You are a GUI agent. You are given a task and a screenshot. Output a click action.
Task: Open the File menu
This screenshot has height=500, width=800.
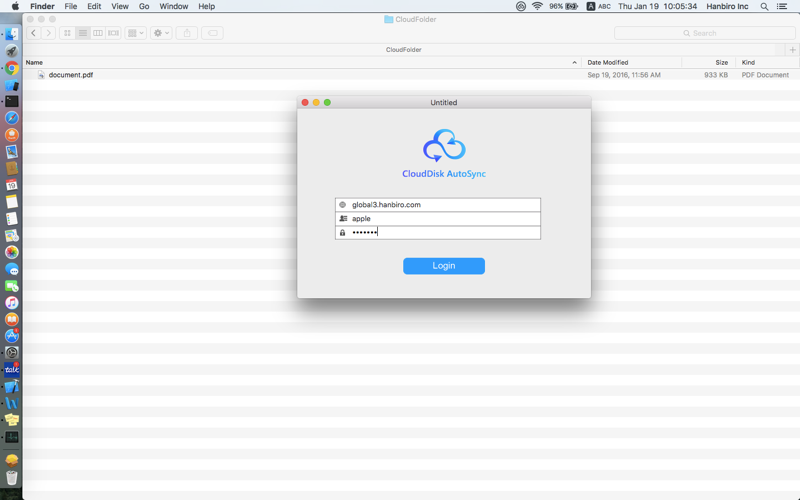pyautogui.click(x=71, y=6)
